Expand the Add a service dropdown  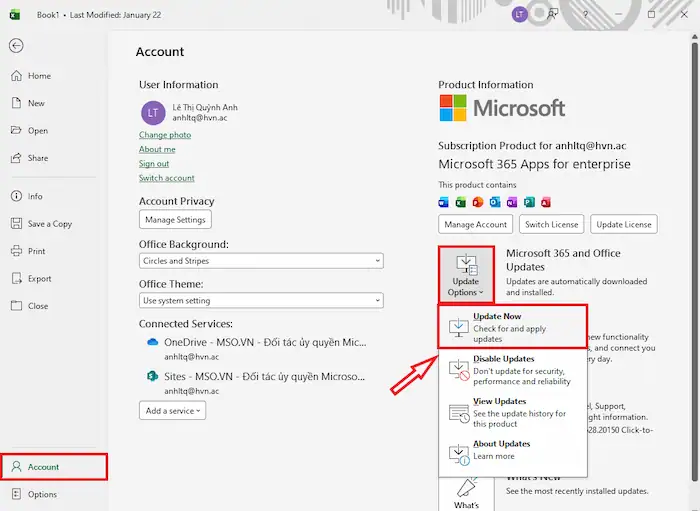coord(172,410)
